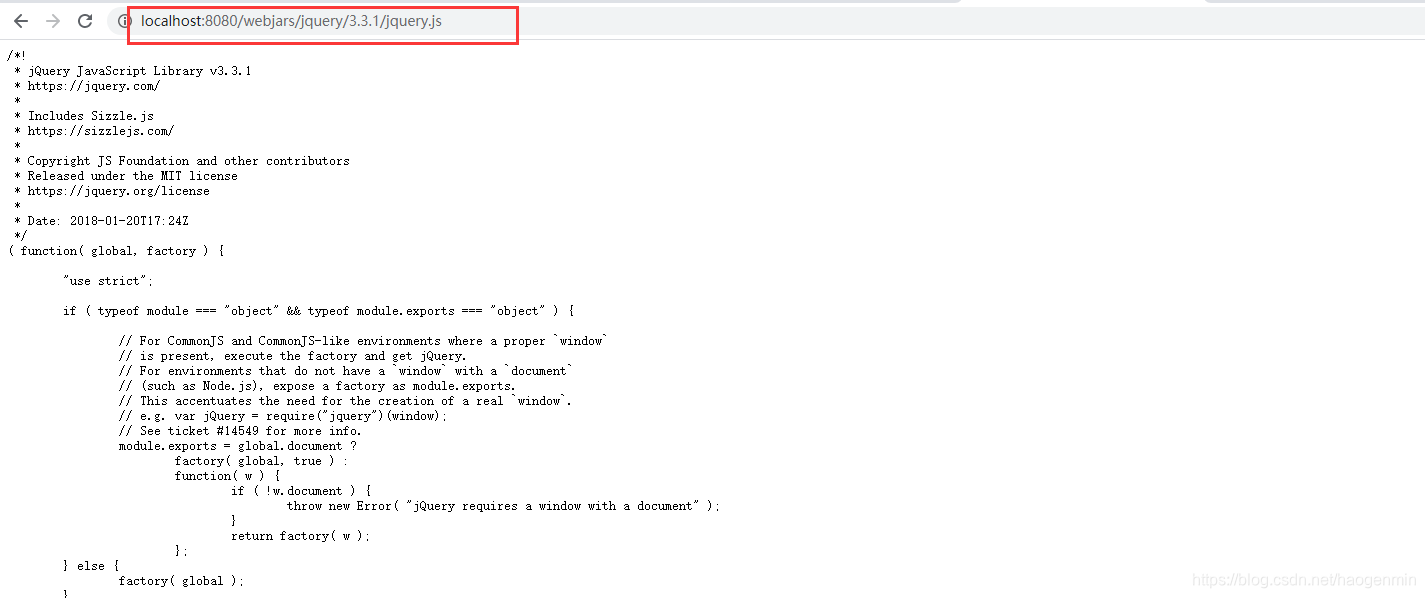1425x598 pixels.
Task: Click comment 'See ticket #14549 for more info.'
Action: coord(240,431)
